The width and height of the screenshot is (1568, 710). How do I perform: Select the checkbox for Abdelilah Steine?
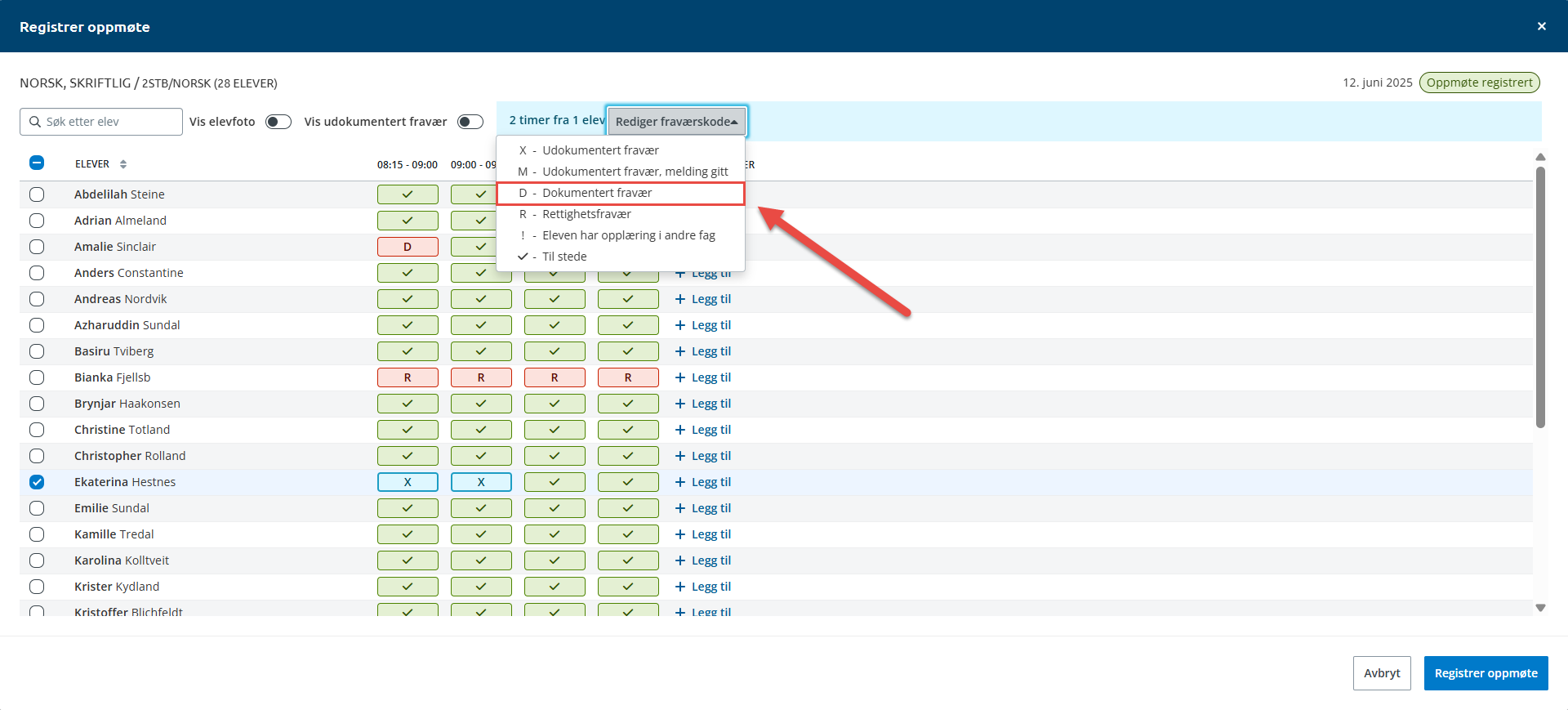point(37,194)
